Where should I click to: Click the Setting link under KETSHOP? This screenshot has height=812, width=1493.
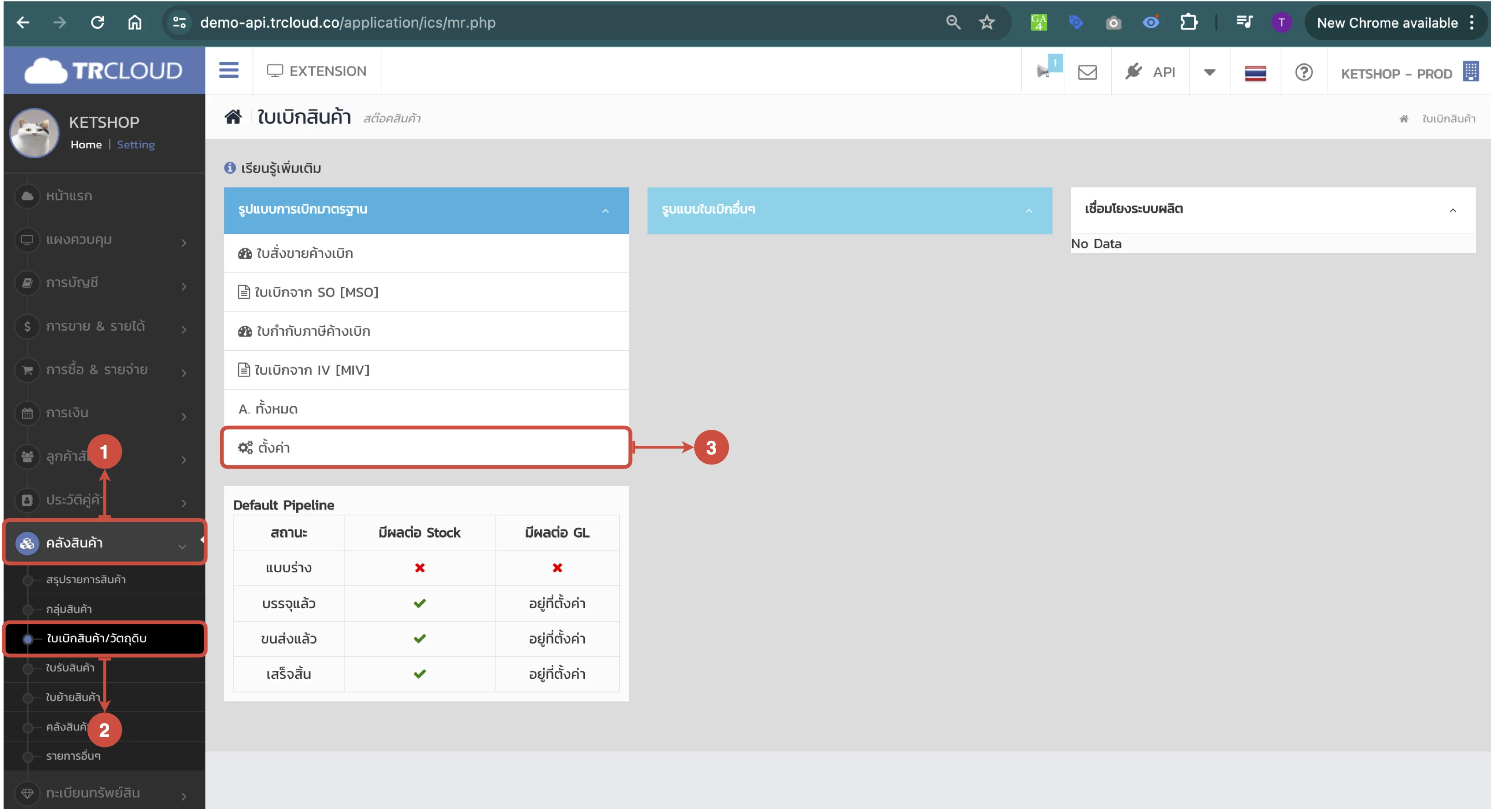click(136, 144)
